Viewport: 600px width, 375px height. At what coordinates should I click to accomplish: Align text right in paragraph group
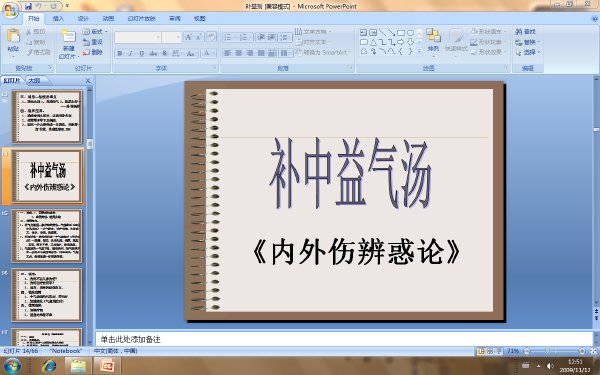[x=249, y=53]
